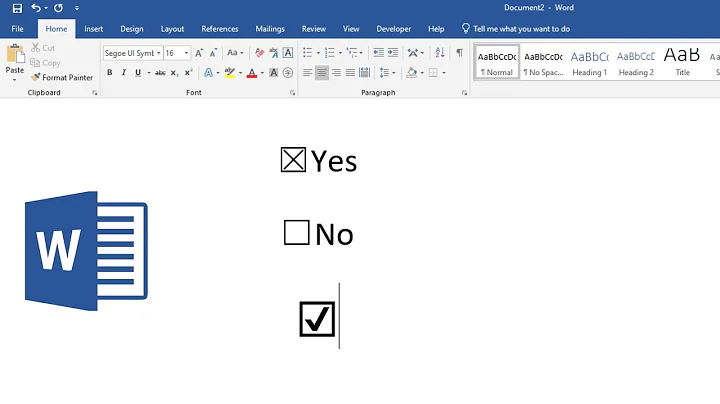Open the File menu

coord(17,29)
